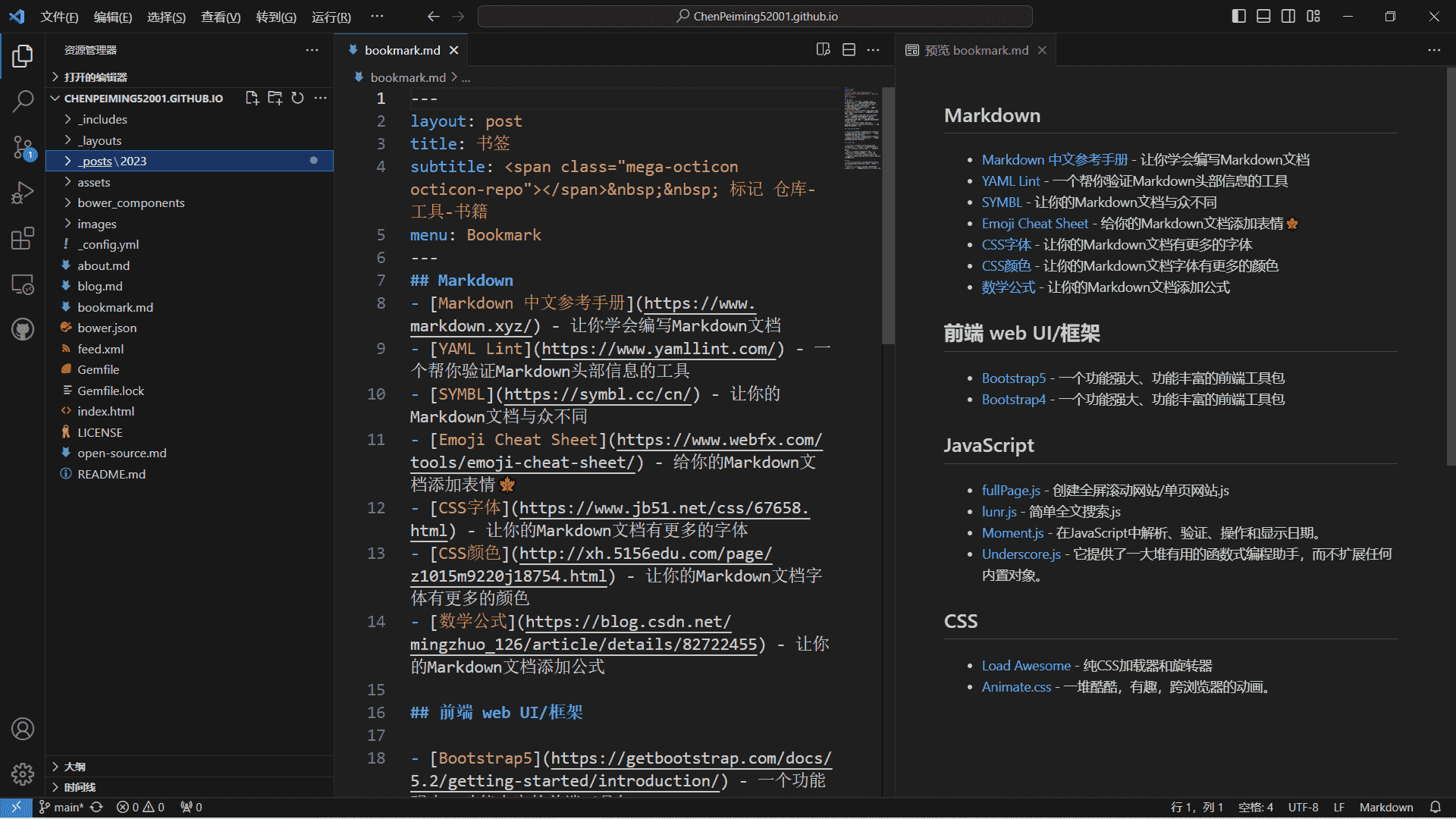1456x819 pixels.
Task: Open the Manage settings gear
Action: tap(23, 774)
